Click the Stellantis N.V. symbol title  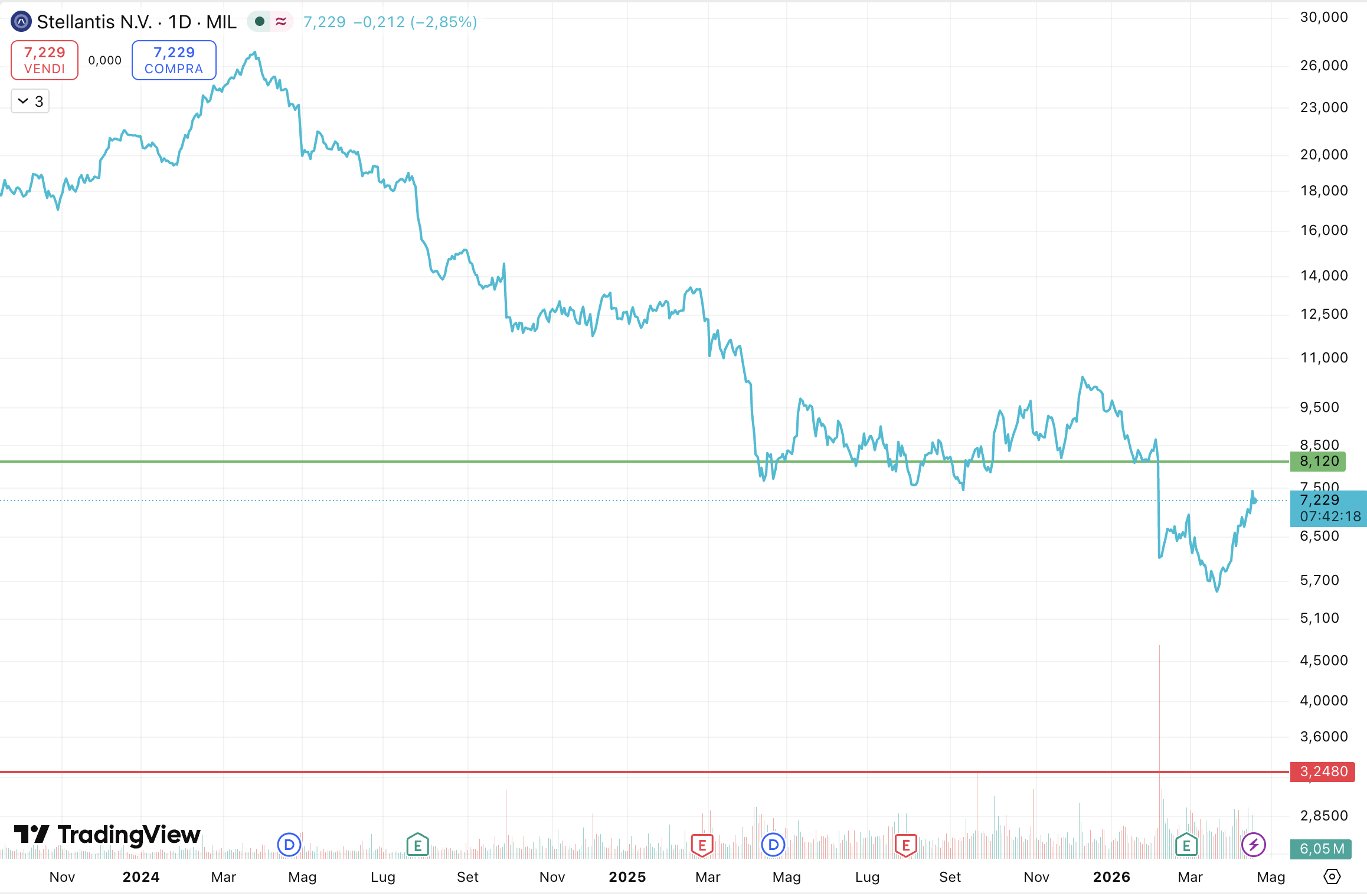[94, 22]
